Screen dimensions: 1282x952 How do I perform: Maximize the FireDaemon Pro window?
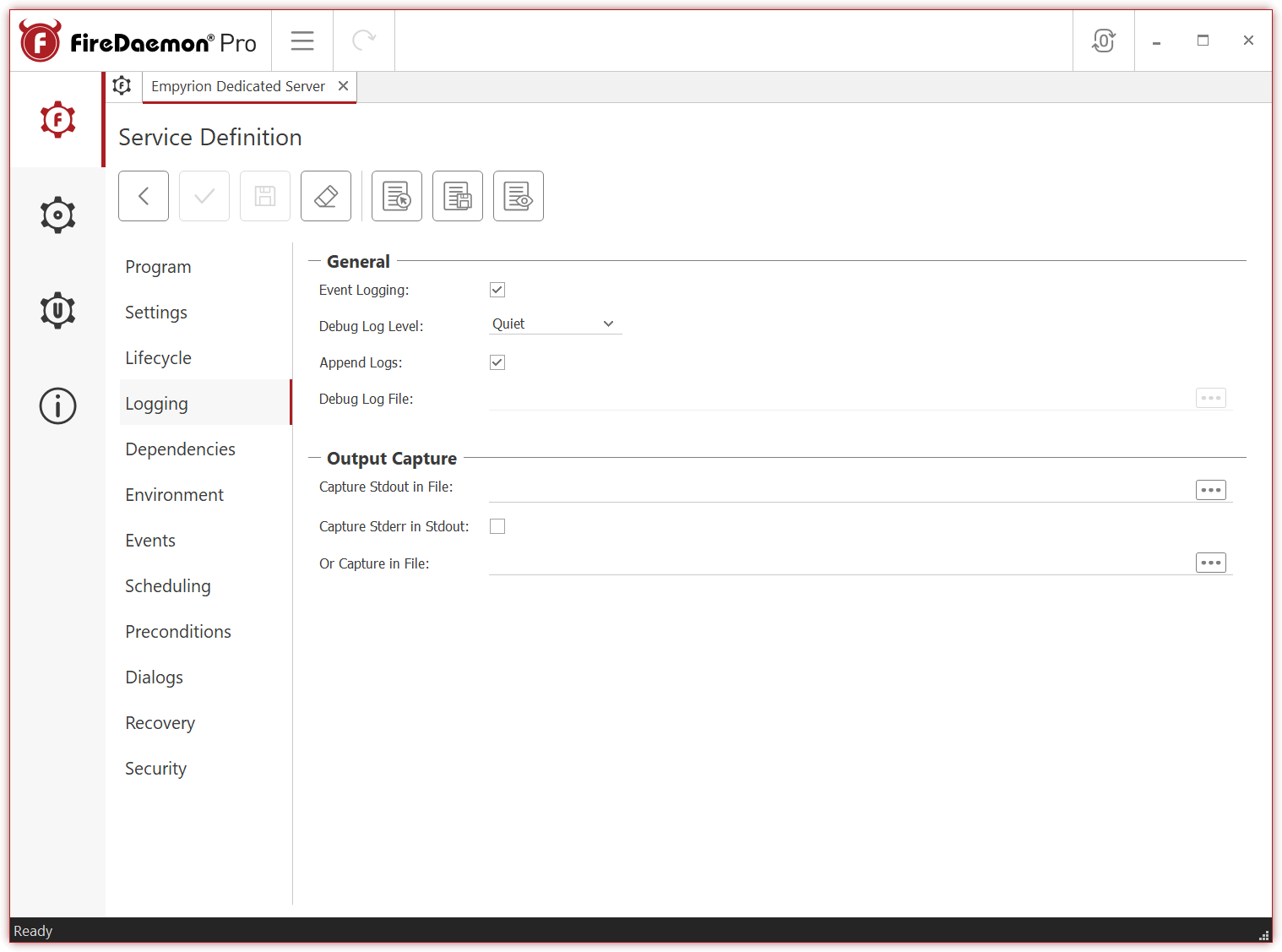[1203, 41]
